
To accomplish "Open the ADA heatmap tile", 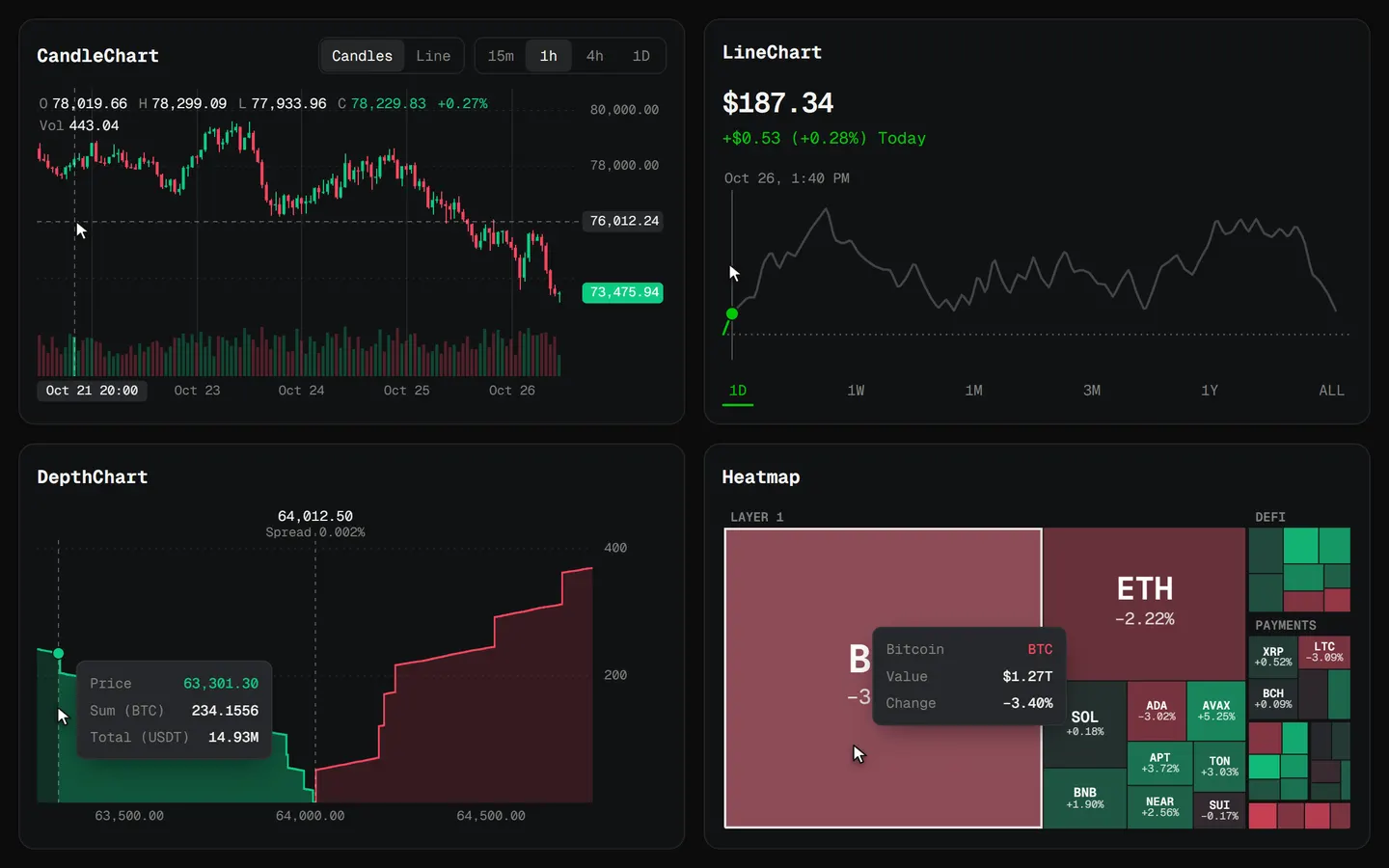I will coord(1157,711).
